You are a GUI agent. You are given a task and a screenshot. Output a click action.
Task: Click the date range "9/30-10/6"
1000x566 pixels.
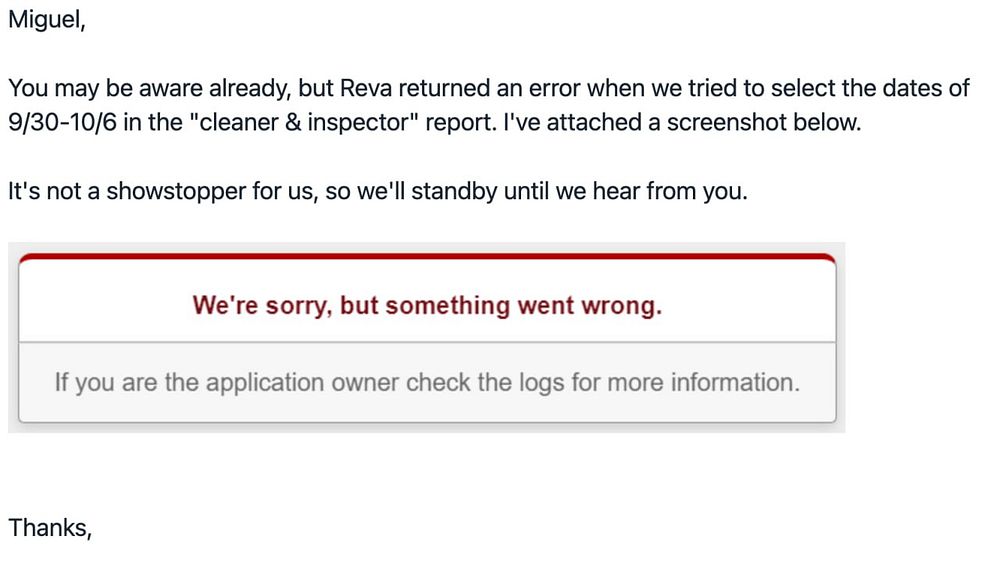pos(62,122)
